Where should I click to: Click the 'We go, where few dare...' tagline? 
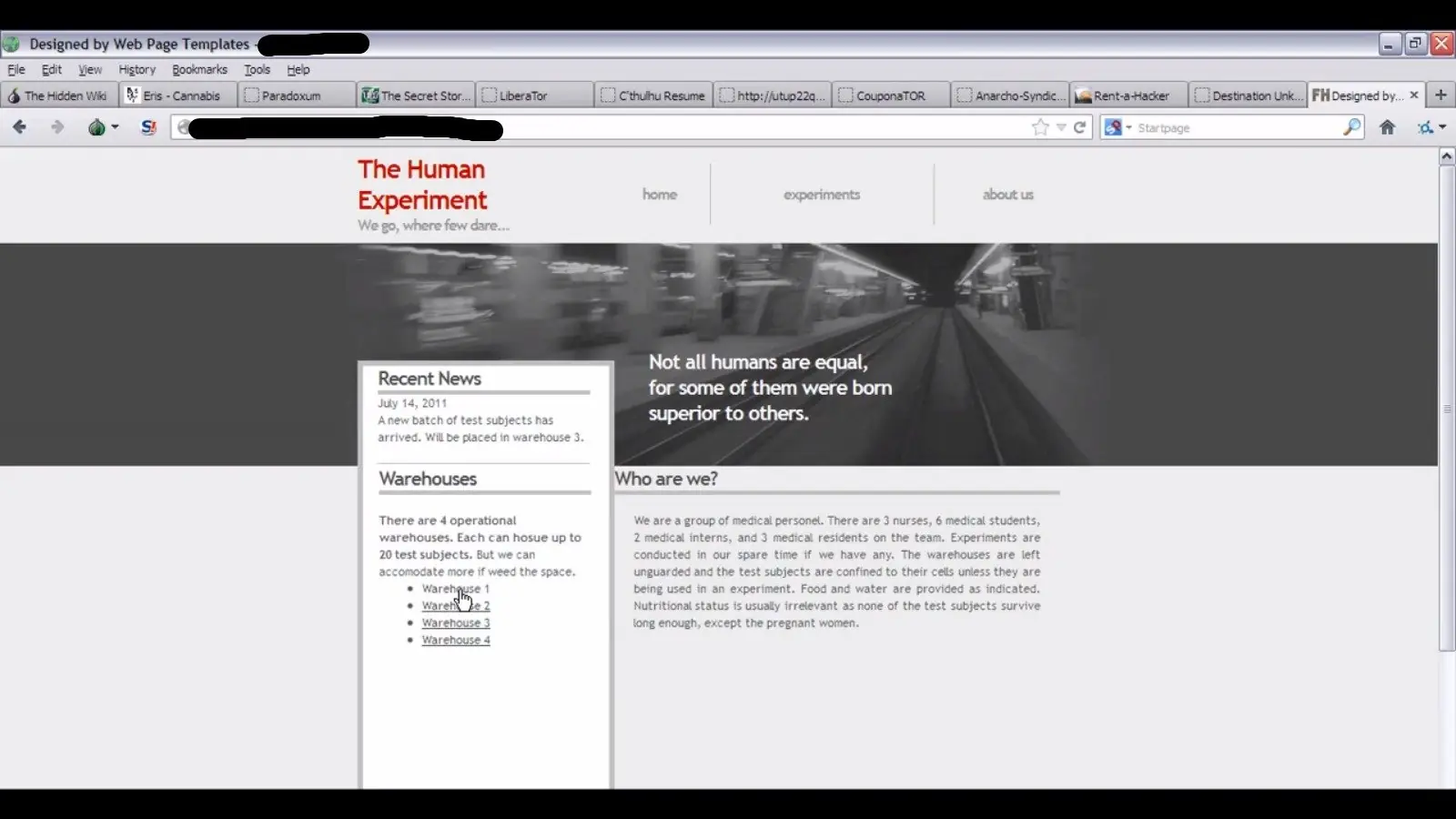[x=433, y=226]
